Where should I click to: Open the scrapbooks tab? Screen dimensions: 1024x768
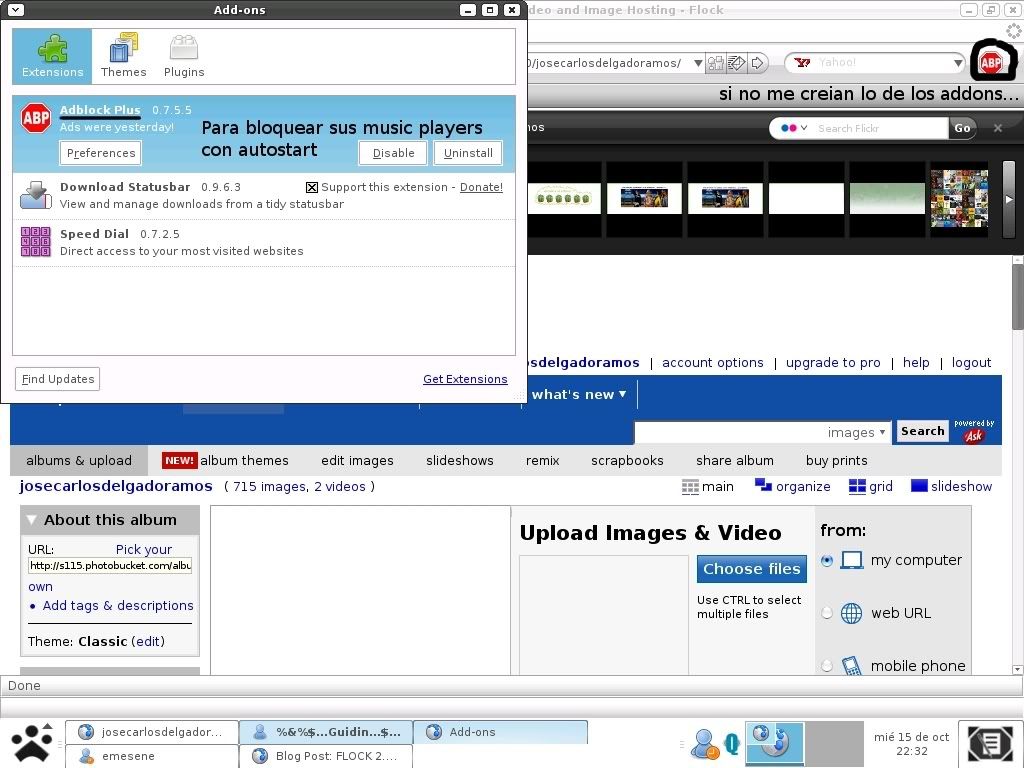(627, 460)
